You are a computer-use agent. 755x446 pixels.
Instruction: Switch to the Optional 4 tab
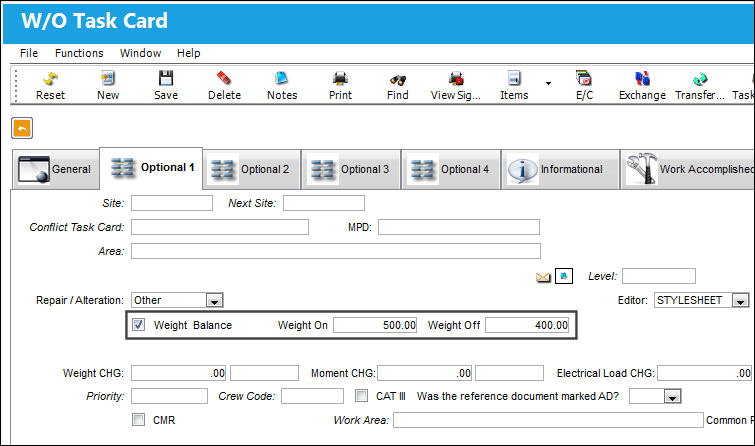tap(451, 169)
